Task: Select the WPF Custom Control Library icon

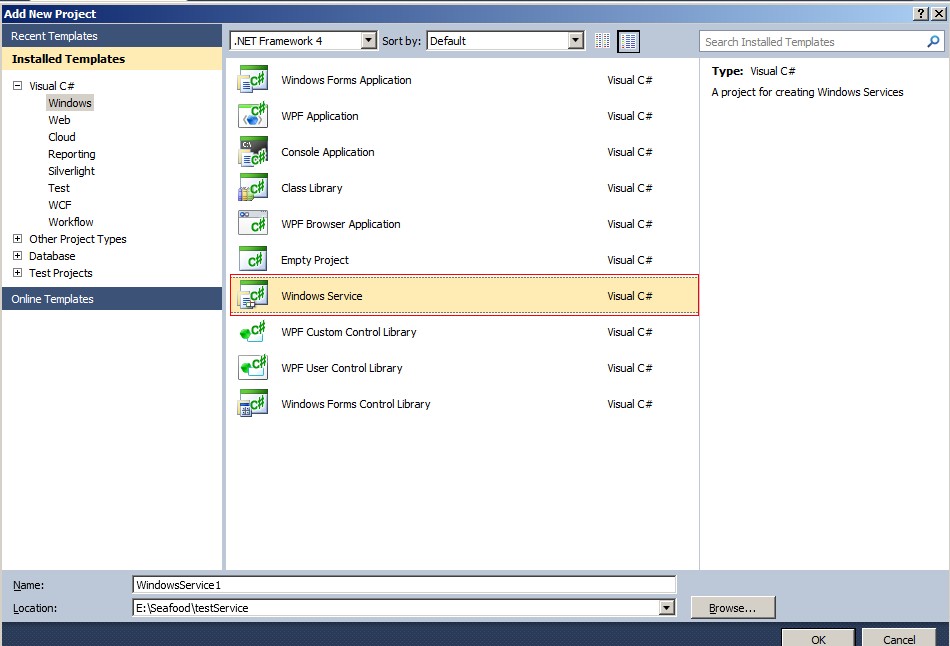Action: pyautogui.click(x=252, y=332)
